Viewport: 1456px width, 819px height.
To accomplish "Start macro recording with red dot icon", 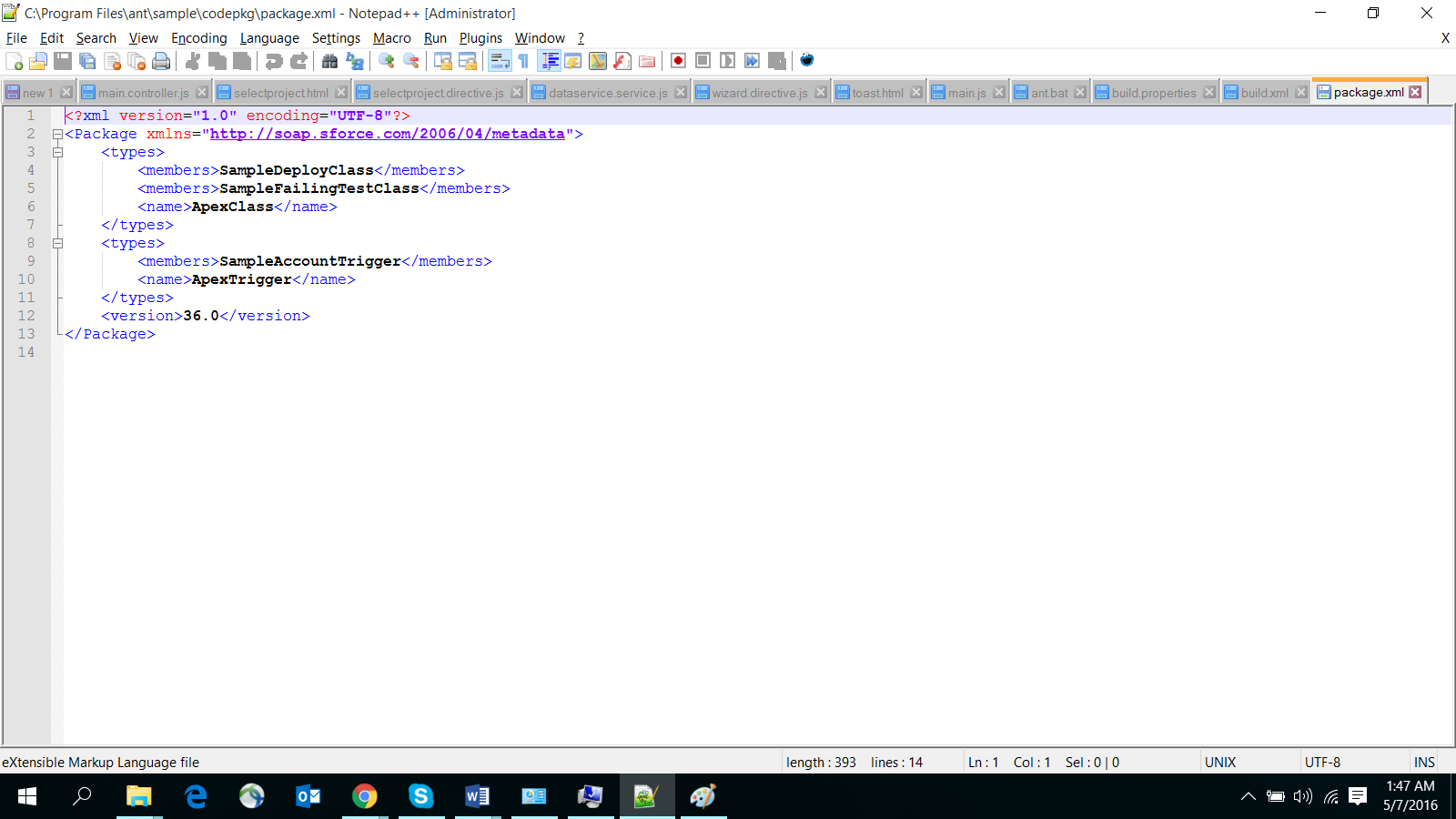I will pos(678,61).
